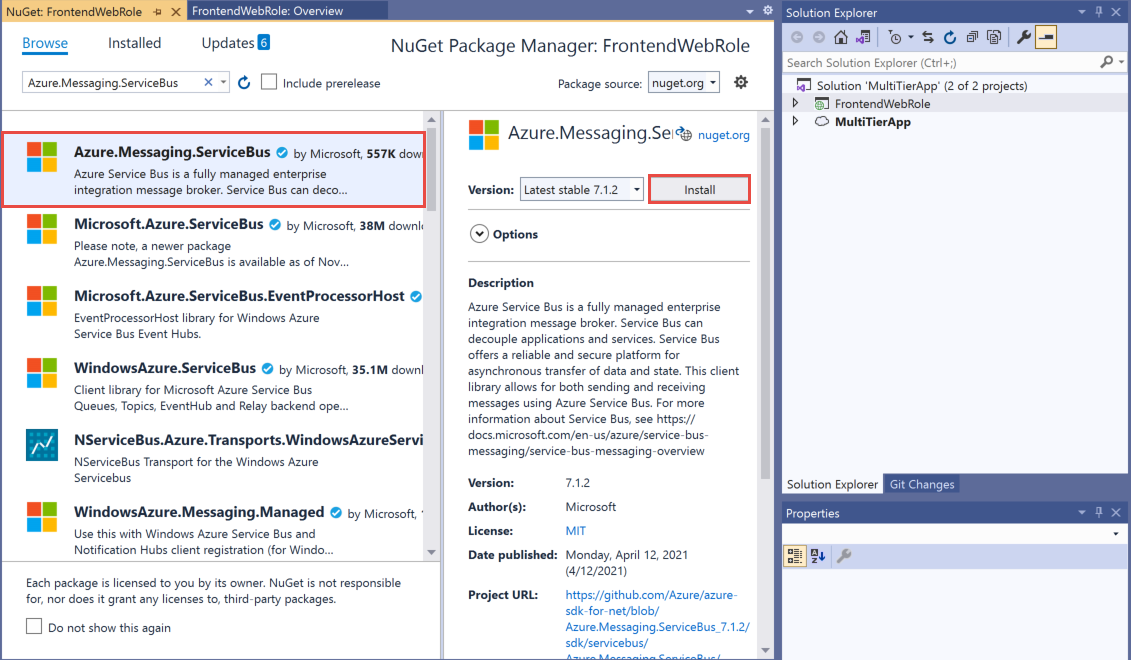Screen dimensions: 1131x660
Task: Click the globe icon beside nuget.org link
Action: (x=685, y=134)
